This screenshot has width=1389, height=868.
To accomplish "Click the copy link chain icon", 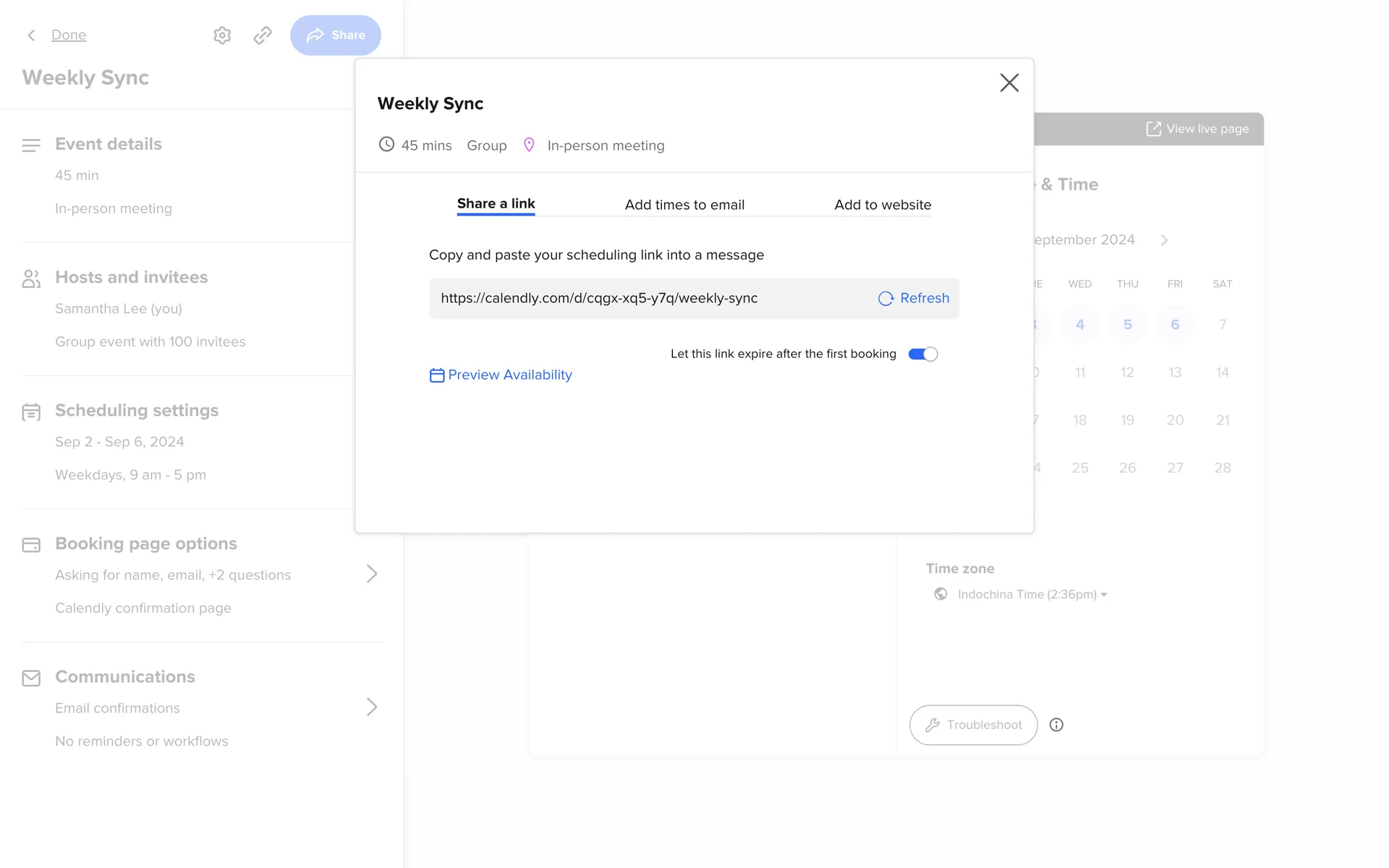I will click(263, 35).
